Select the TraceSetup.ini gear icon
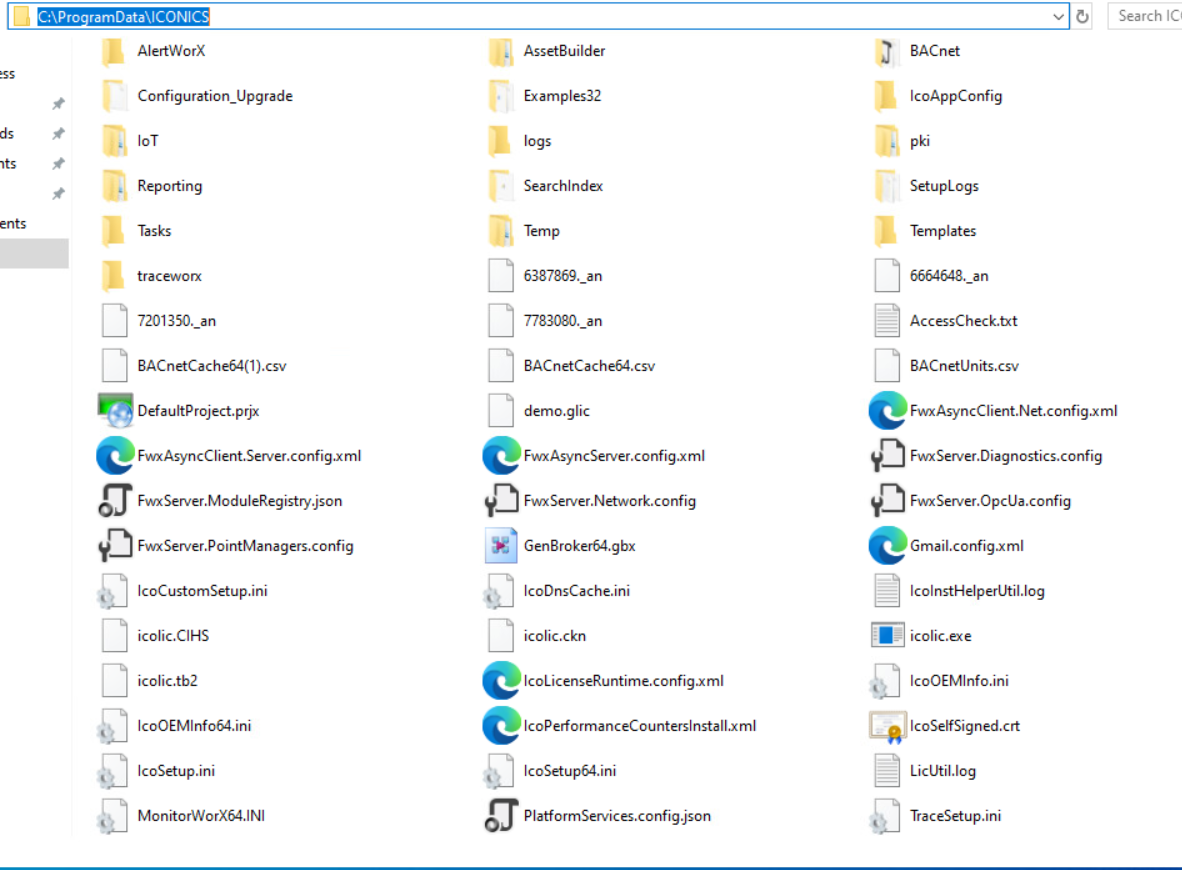The height and width of the screenshot is (870, 1182). [885, 816]
